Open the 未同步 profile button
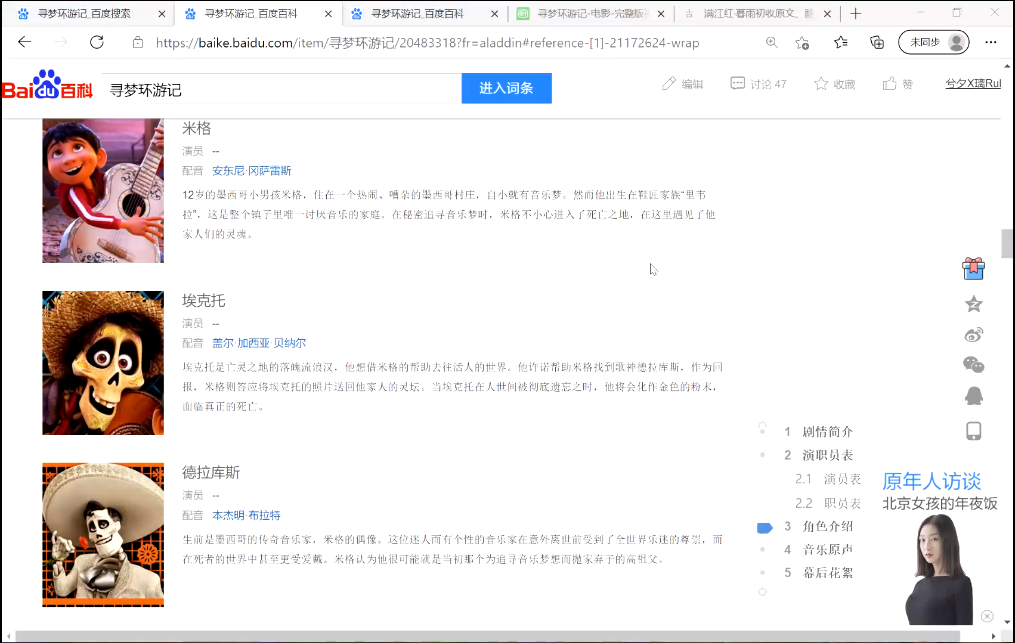This screenshot has height=643, width=1015. [933, 43]
